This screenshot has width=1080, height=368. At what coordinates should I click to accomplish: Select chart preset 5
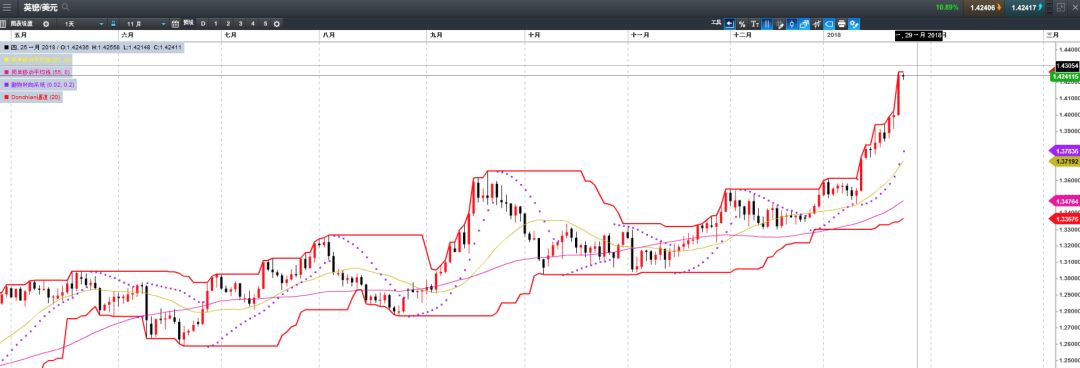[265, 23]
